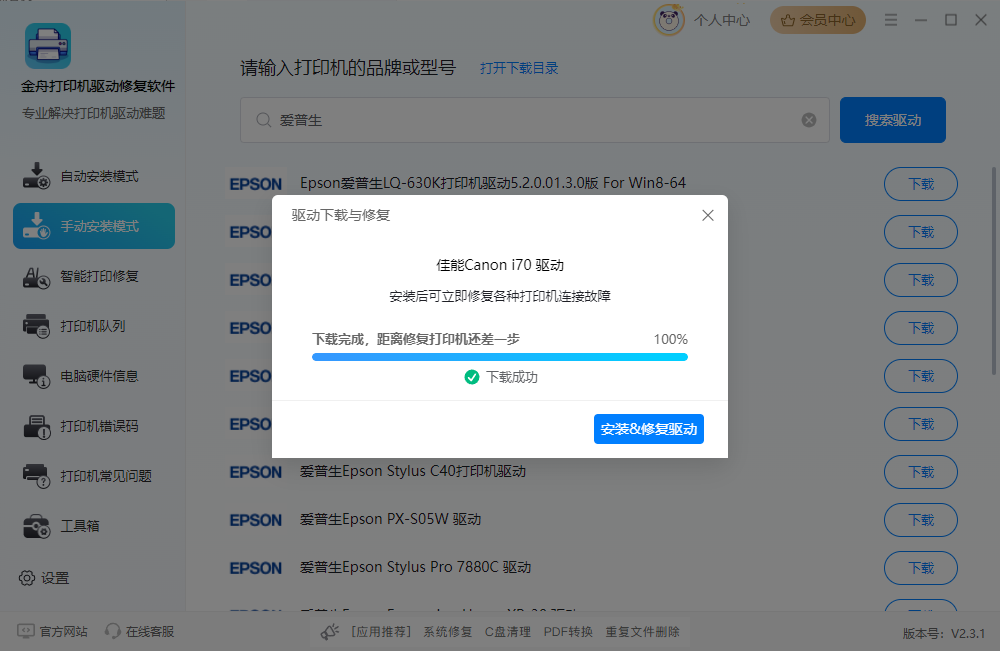Click the download progress bar
The height and width of the screenshot is (651, 1000).
500,357
